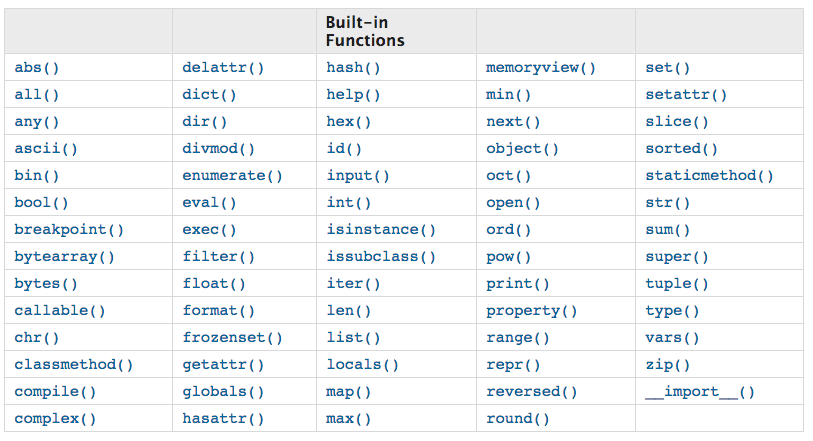Viewport: 813px width, 441px height.
Task: Click the breakpoint() link
Action: [69, 230]
